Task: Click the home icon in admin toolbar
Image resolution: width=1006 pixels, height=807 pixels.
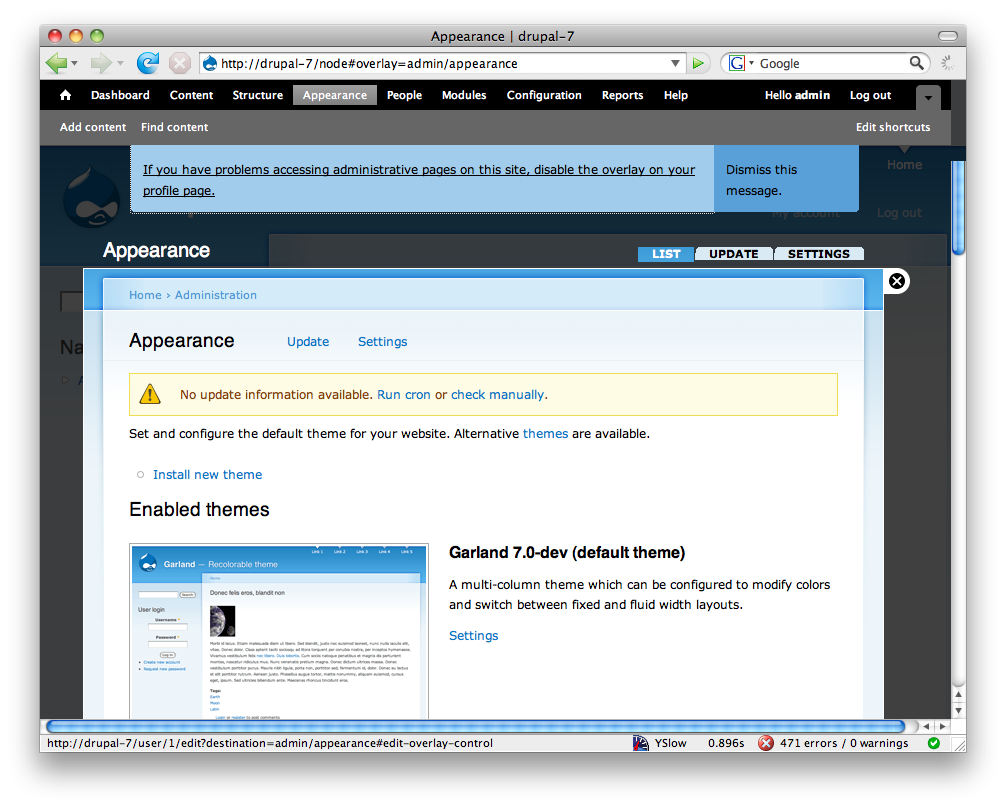Action: pyautogui.click(x=66, y=96)
